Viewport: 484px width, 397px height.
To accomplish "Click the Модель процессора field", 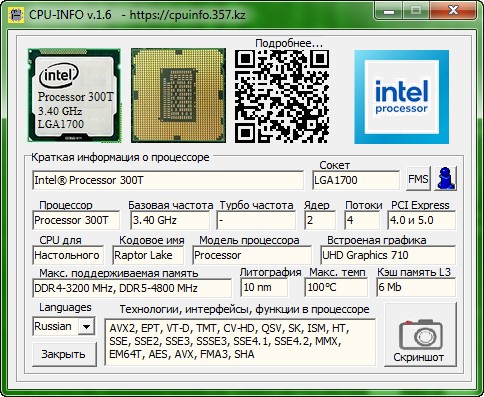I will point(252,255).
